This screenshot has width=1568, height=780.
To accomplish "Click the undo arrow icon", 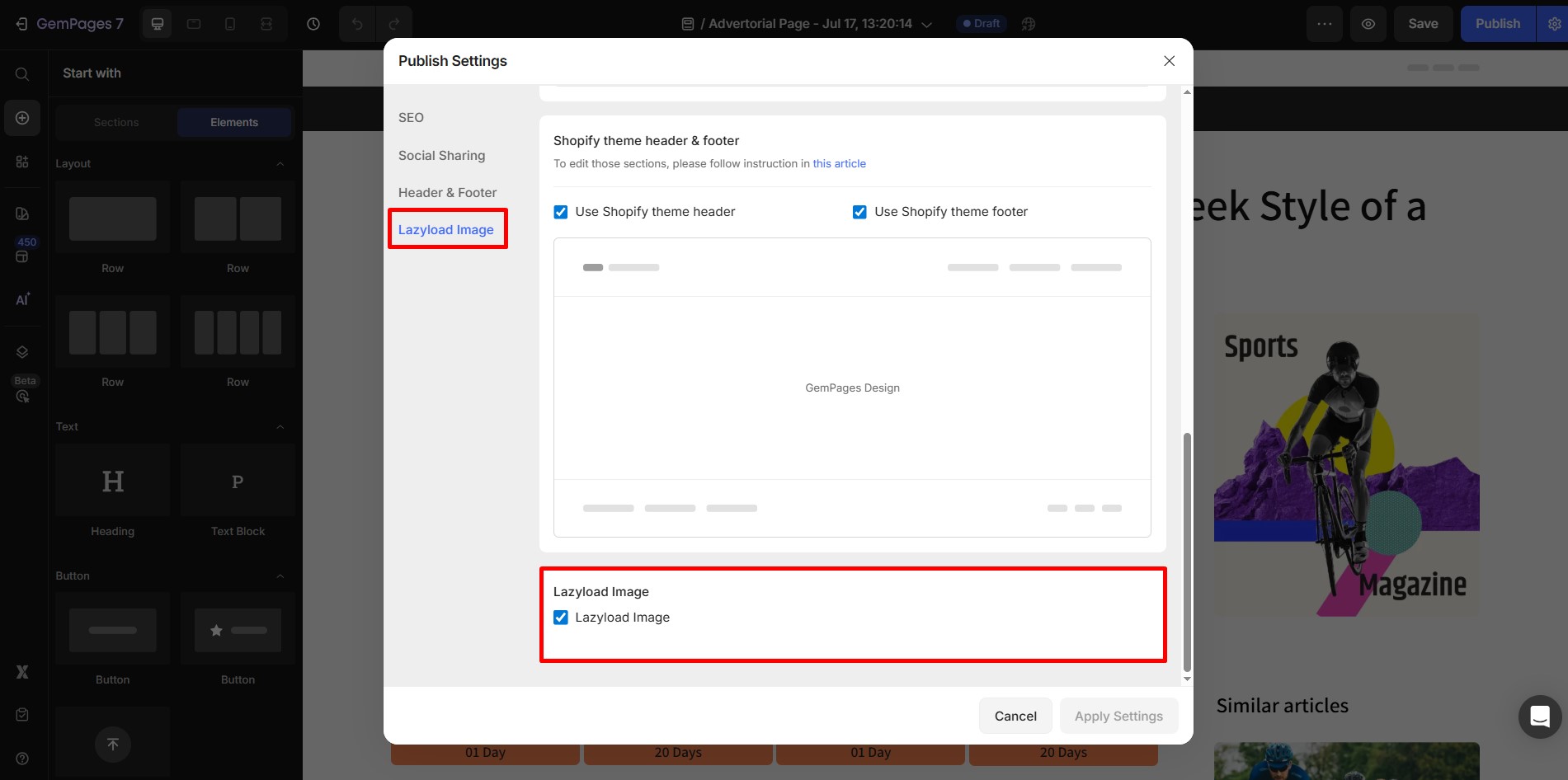I will 357,23.
